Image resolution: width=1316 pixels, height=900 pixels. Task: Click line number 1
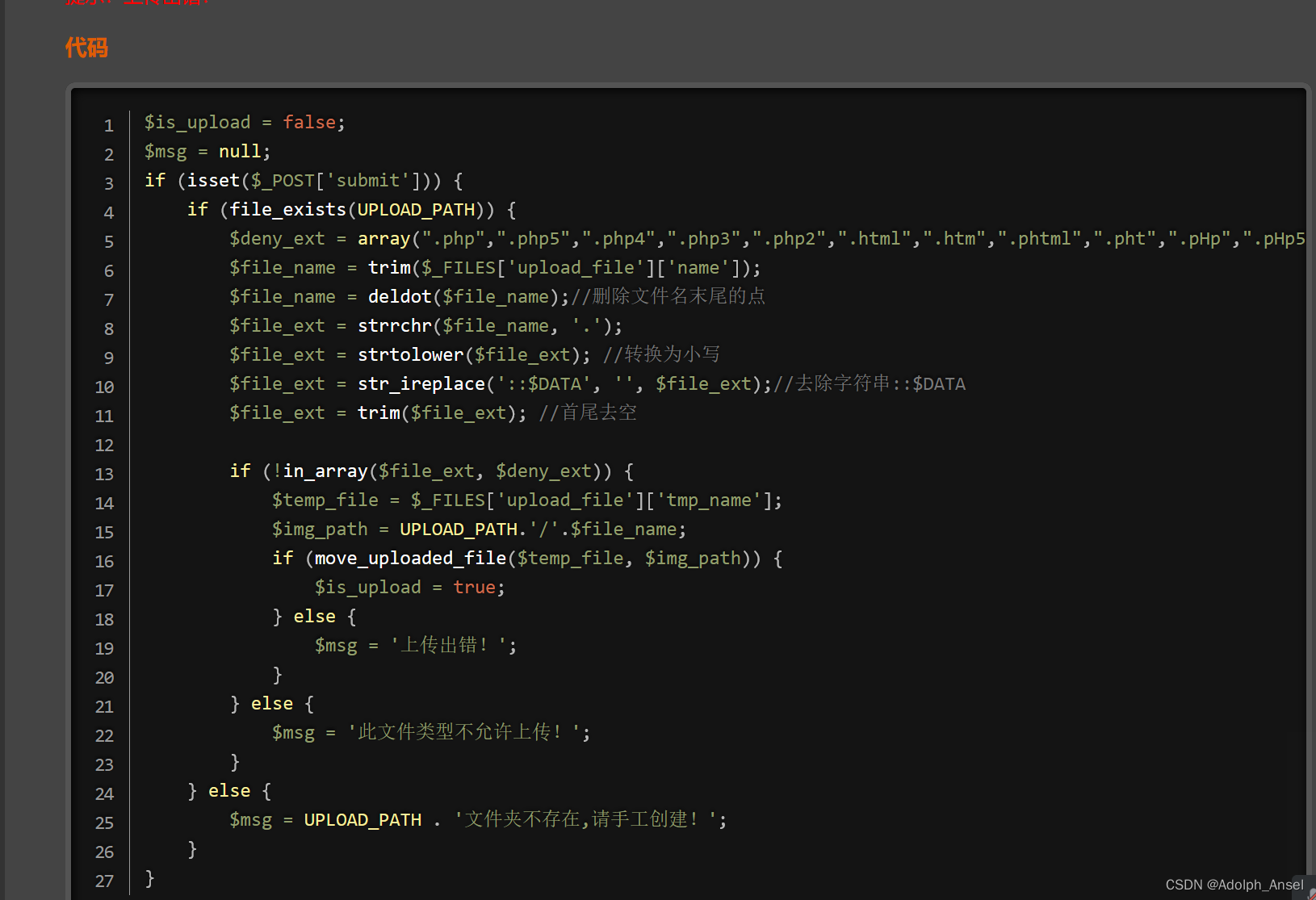pos(108,125)
